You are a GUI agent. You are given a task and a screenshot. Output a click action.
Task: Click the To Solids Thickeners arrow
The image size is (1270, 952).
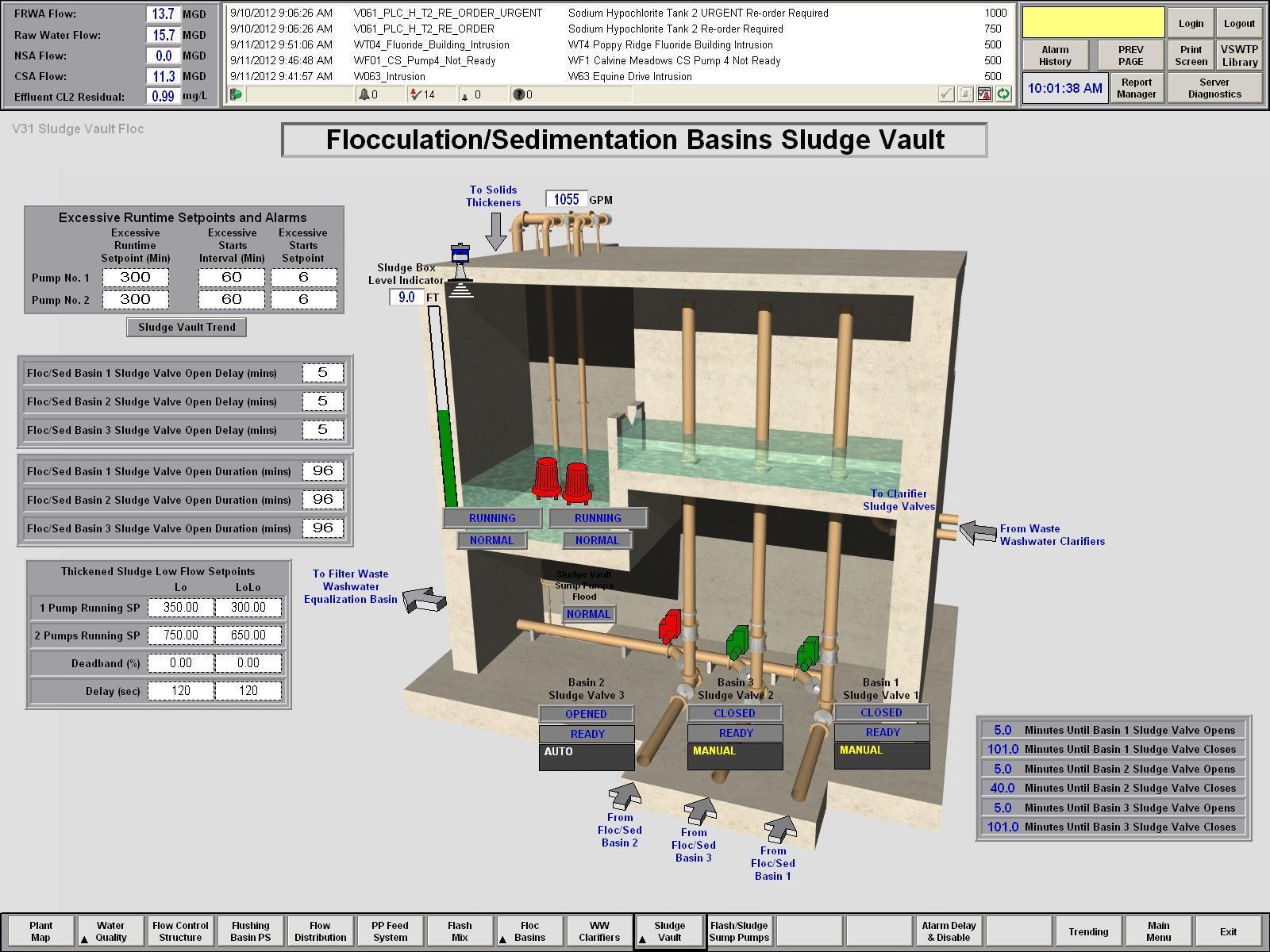pos(496,231)
